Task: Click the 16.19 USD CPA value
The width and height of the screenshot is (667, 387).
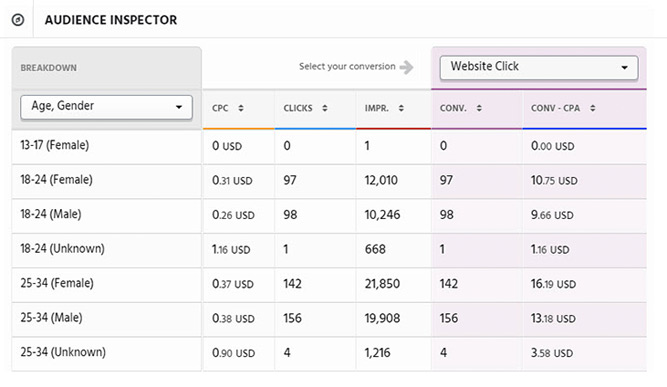Action: pos(553,284)
